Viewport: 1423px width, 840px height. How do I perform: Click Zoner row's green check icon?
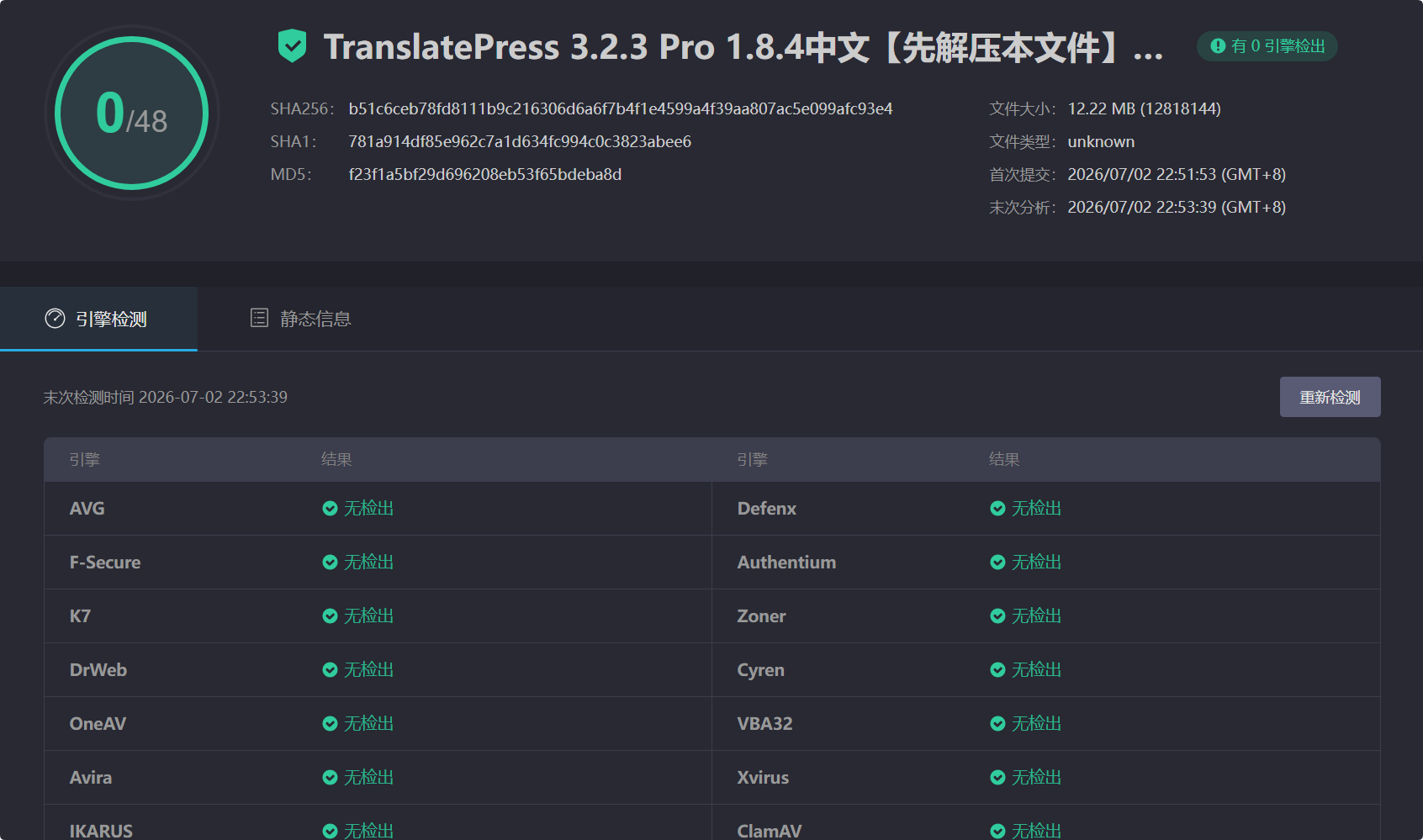(x=997, y=616)
